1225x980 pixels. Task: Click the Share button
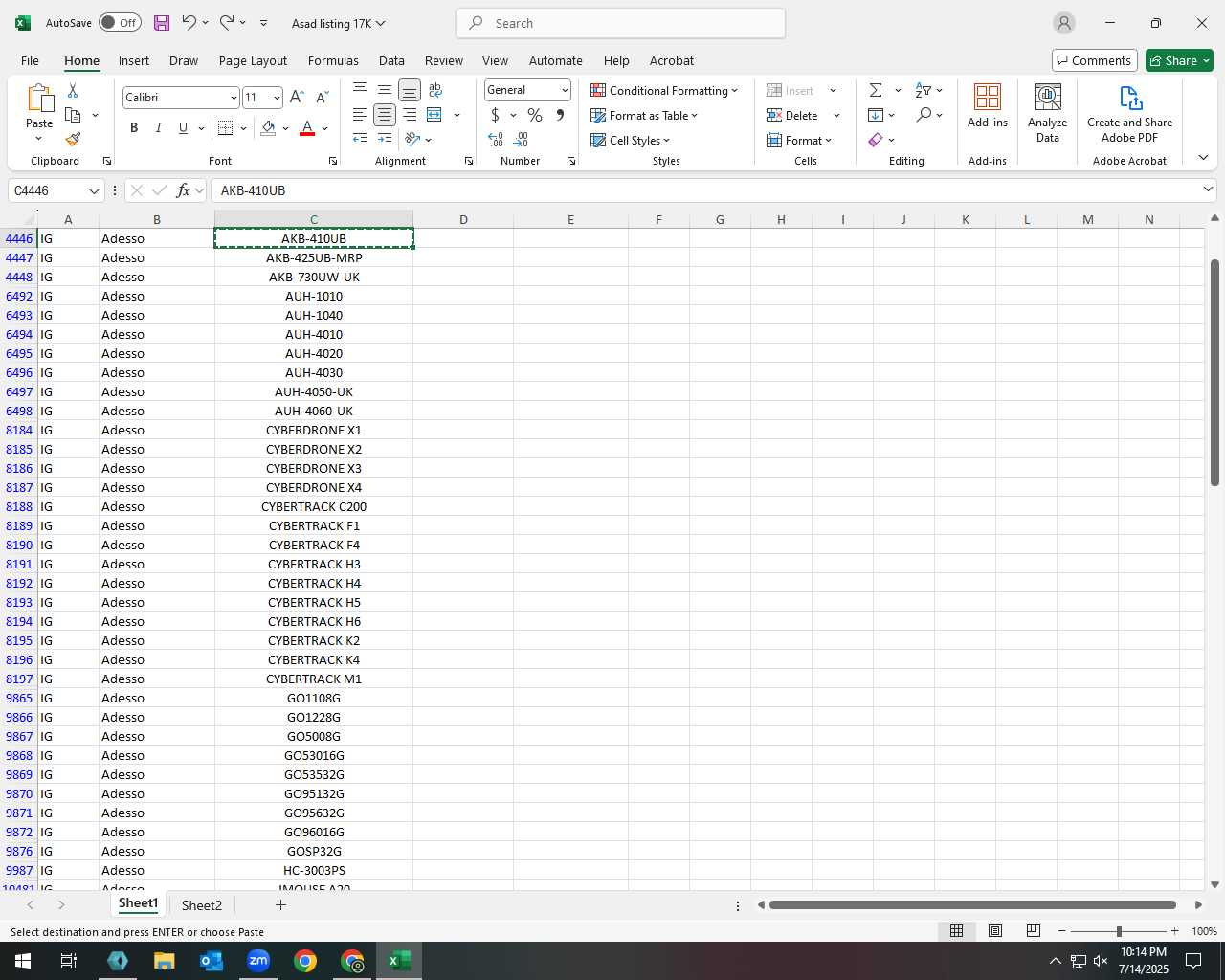pos(1179,60)
